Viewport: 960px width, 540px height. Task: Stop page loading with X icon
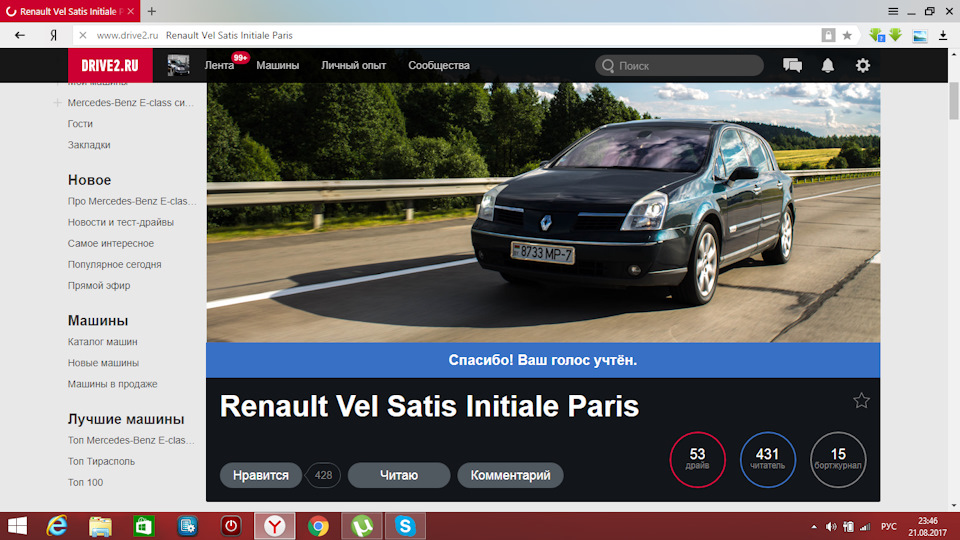point(83,36)
